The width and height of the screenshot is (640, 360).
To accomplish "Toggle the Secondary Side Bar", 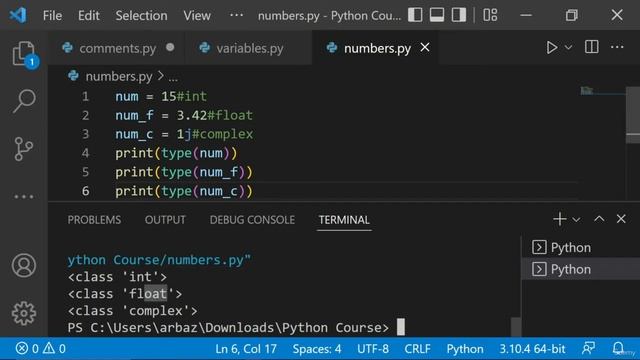I will pyautogui.click(x=459, y=15).
